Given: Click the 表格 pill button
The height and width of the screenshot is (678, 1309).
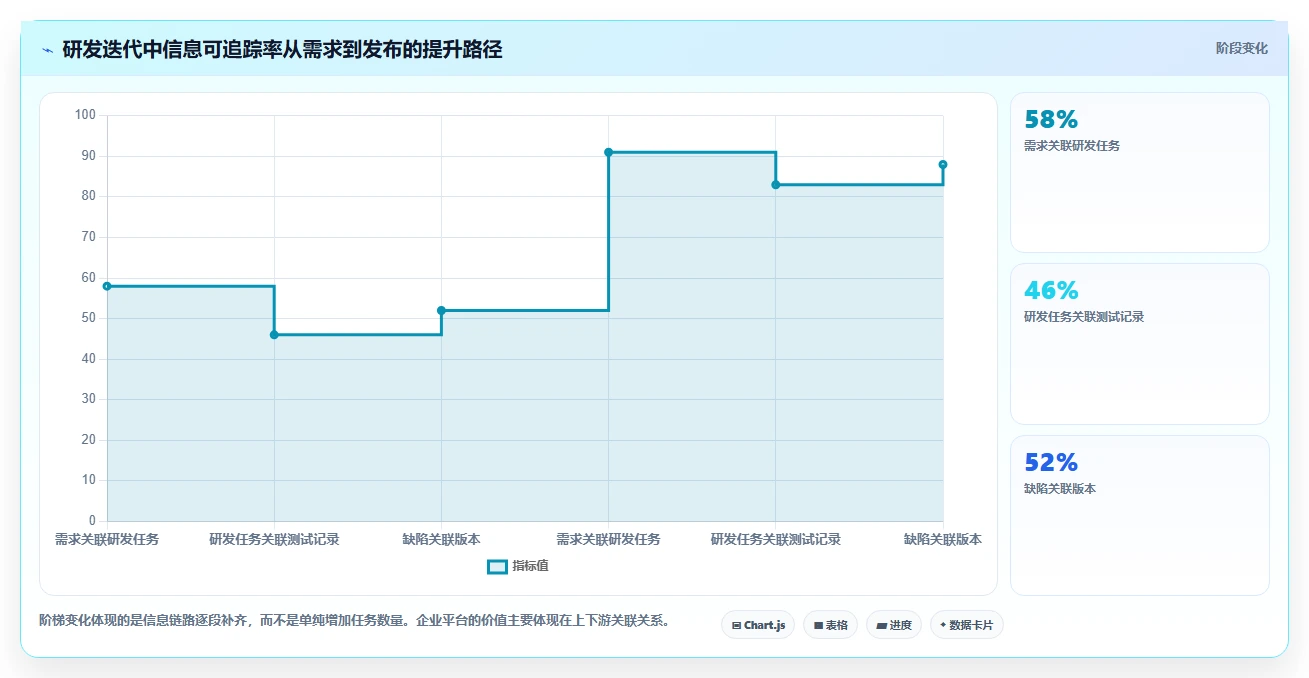Looking at the screenshot, I should pyautogui.click(x=830, y=625).
